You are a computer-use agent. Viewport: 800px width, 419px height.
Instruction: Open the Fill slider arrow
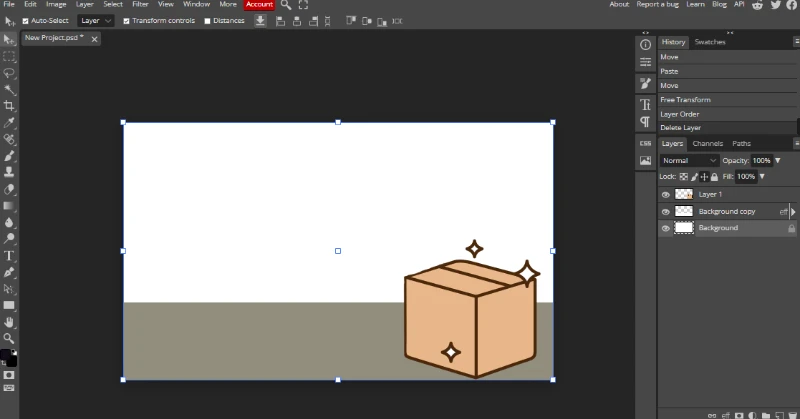coord(762,177)
